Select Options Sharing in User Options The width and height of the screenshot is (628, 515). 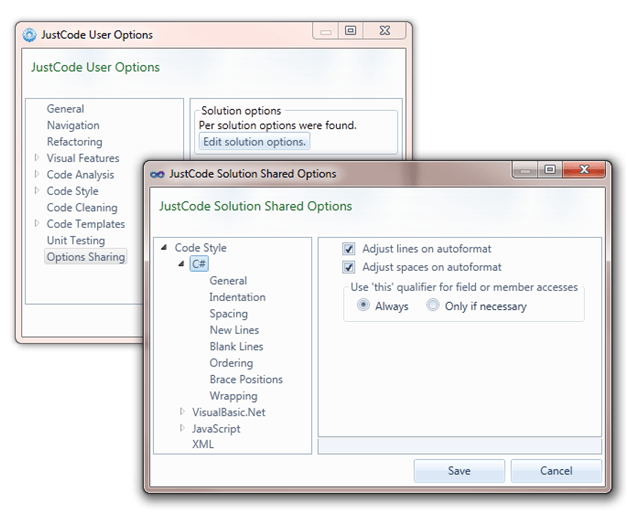coord(86,257)
